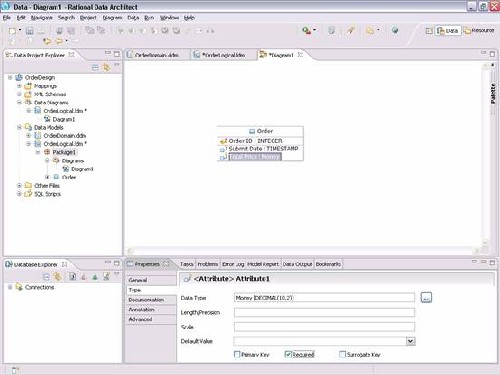This screenshot has width=500, height=375.
Task: Collapse the OrderDesign project node
Action: (x=10, y=77)
